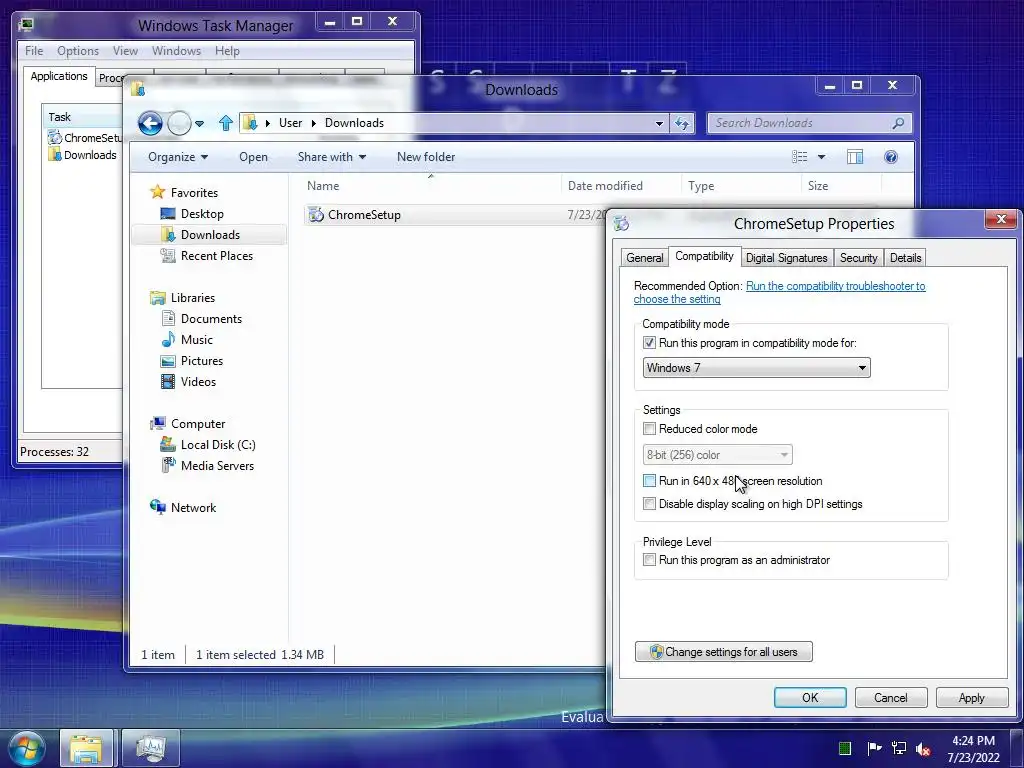The width and height of the screenshot is (1024, 768).
Task: Enable Reduced color mode checkbox
Action: pos(649,429)
